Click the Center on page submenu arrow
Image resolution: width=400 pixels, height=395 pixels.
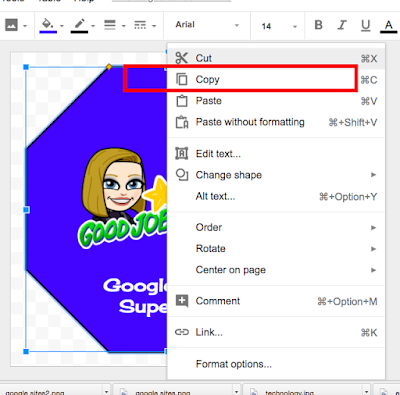click(x=373, y=270)
